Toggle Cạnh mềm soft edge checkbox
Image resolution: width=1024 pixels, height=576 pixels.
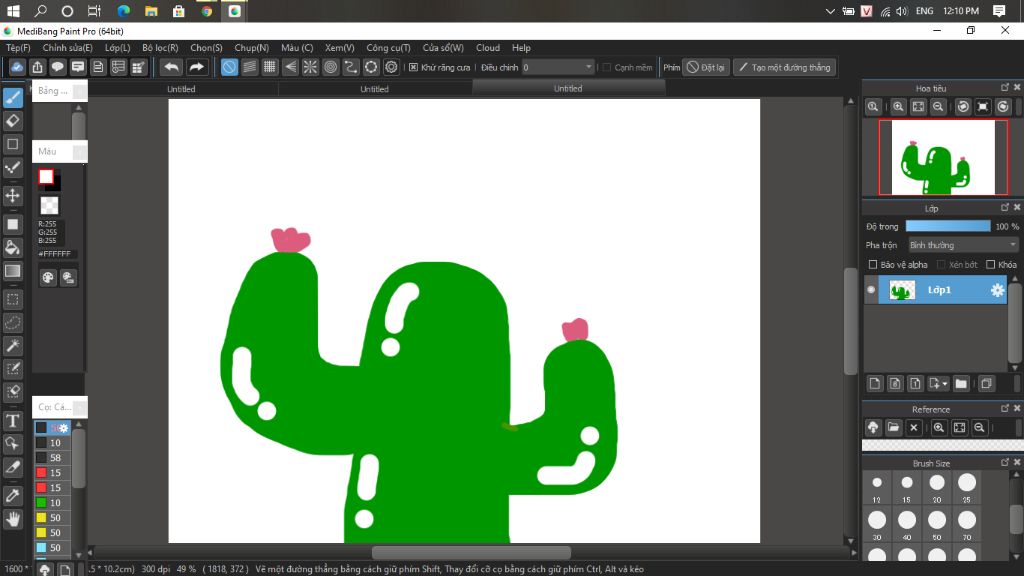pyautogui.click(x=607, y=67)
